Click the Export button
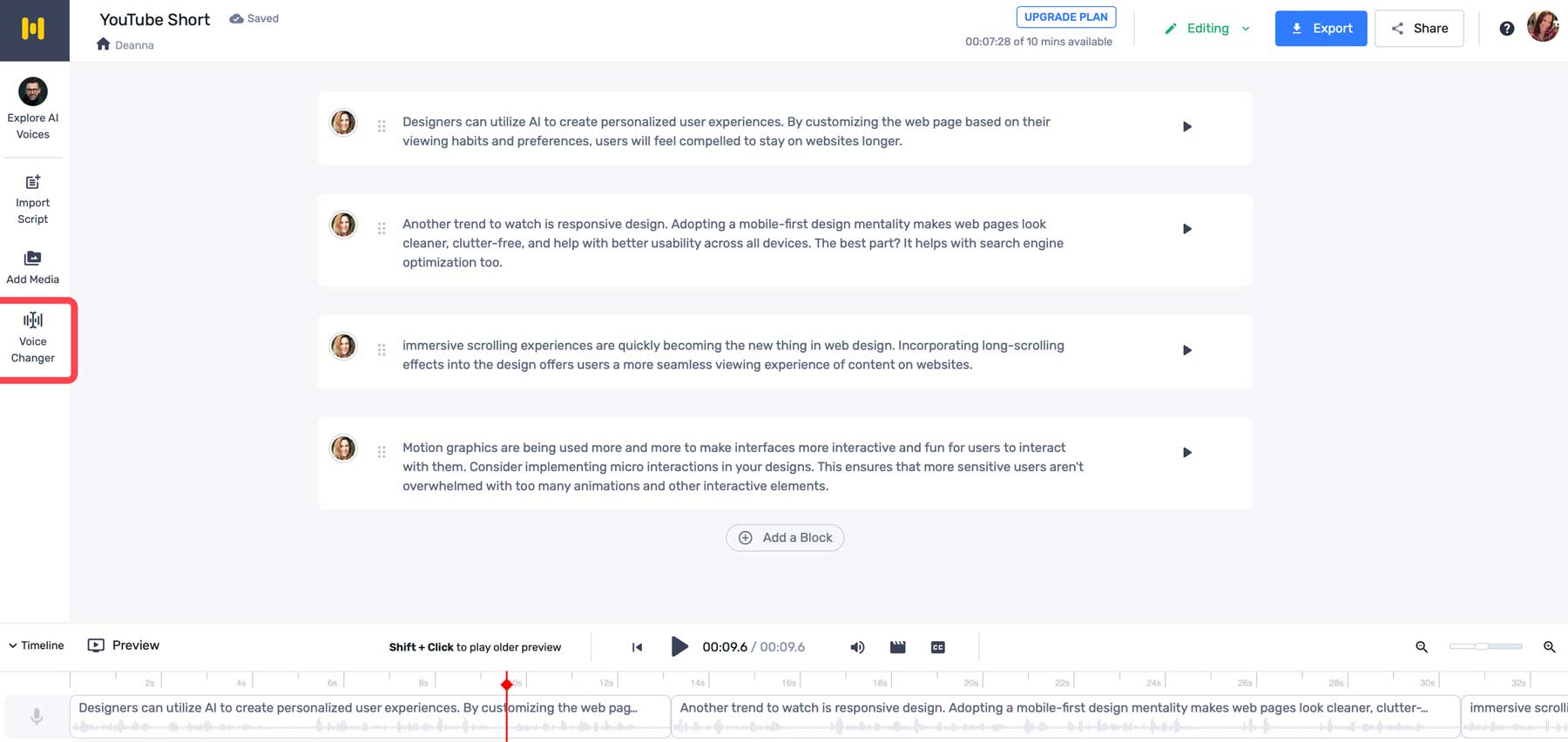 pos(1321,29)
